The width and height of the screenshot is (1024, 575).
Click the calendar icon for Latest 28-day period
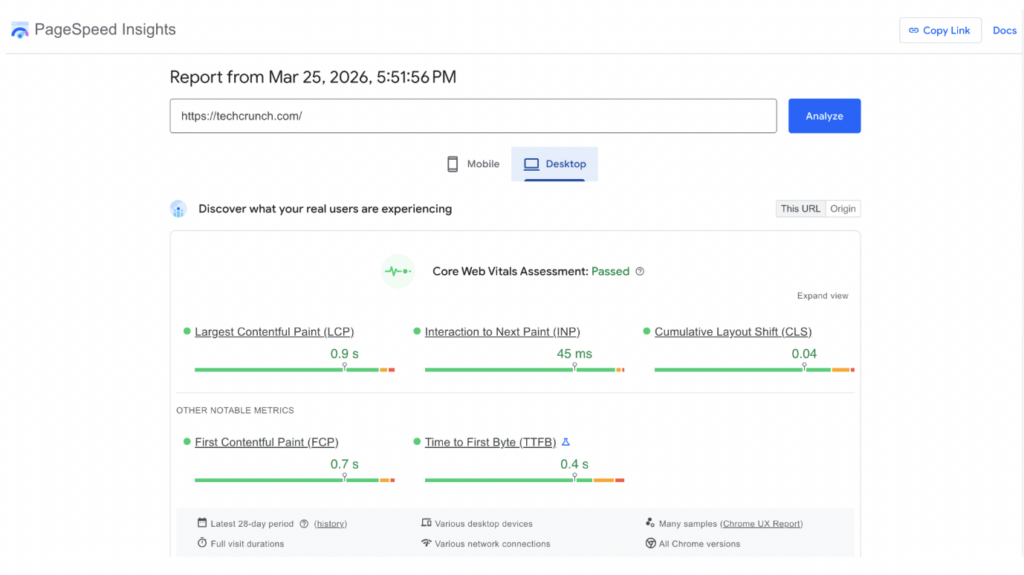[x=202, y=523]
